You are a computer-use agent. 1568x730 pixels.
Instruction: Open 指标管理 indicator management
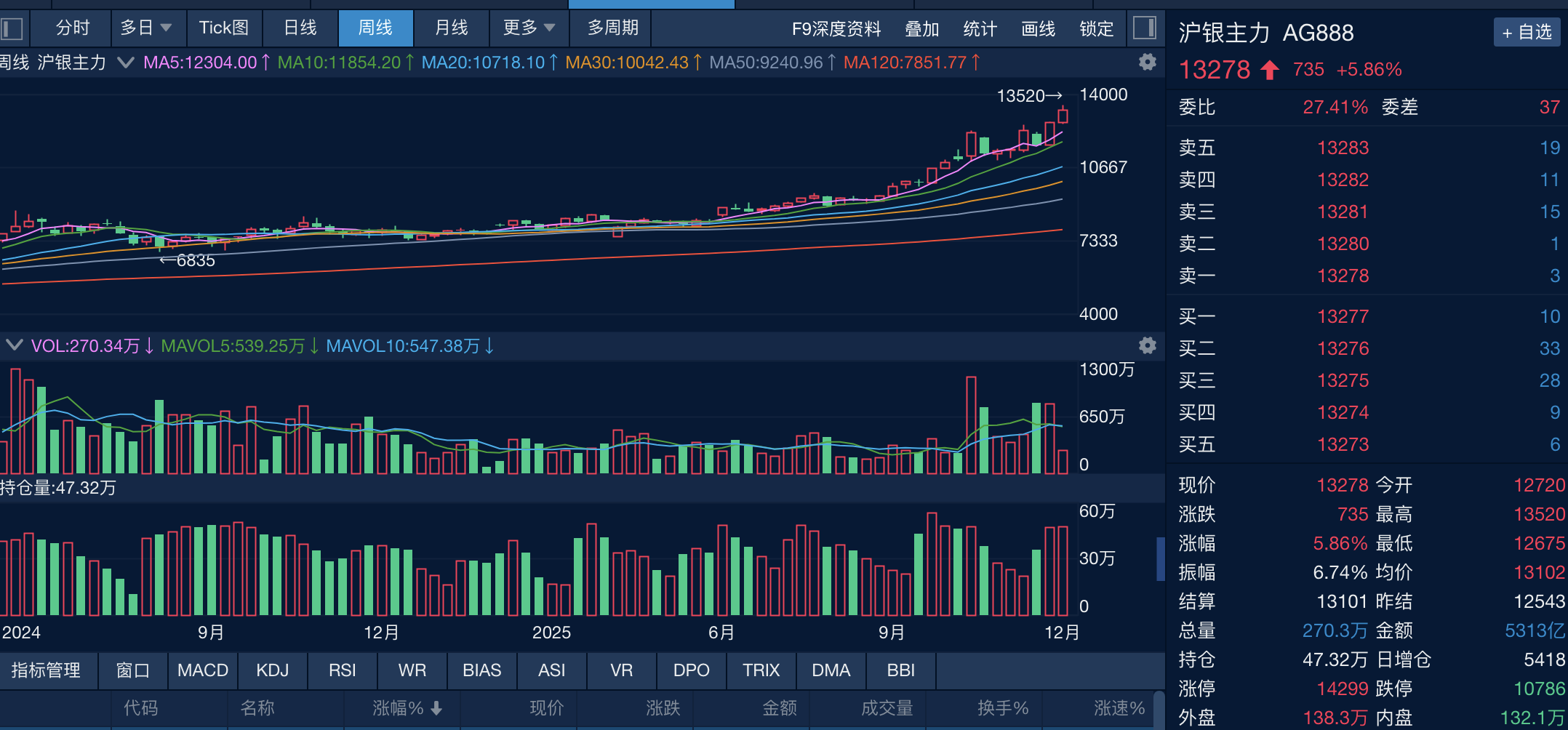click(48, 670)
